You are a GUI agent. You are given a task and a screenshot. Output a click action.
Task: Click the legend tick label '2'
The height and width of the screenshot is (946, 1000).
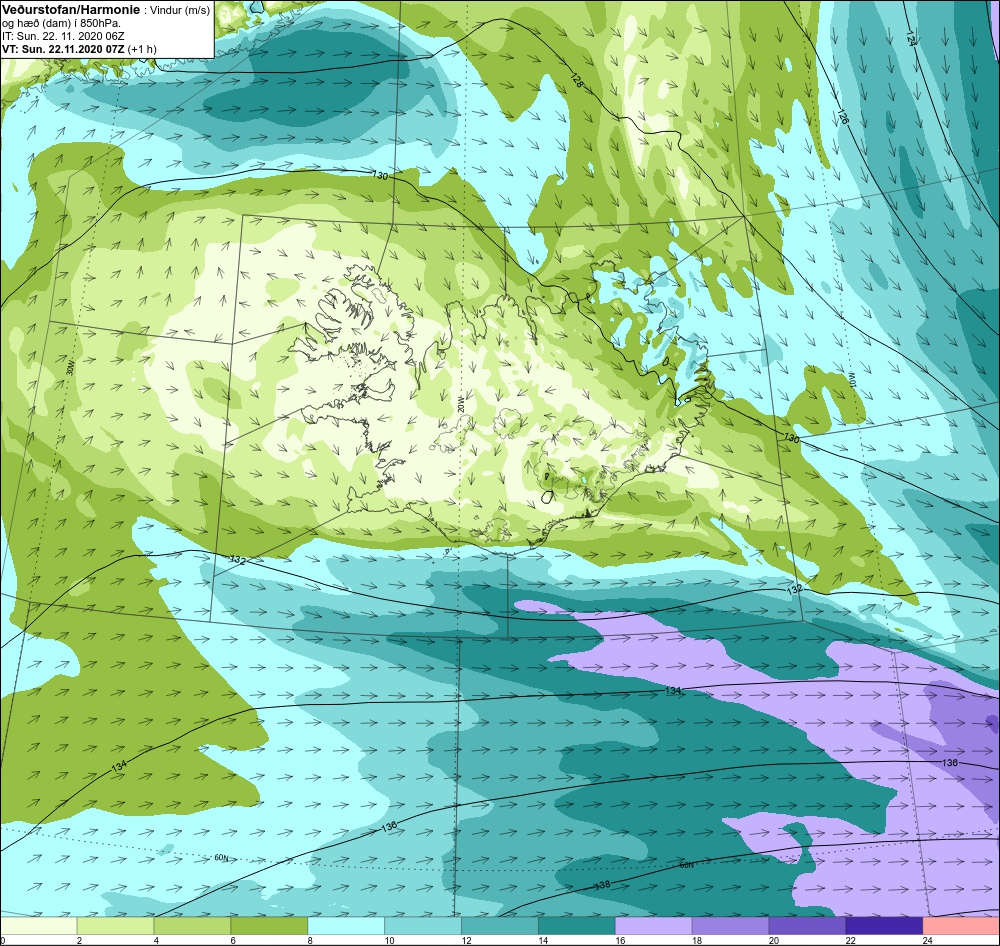[80, 940]
